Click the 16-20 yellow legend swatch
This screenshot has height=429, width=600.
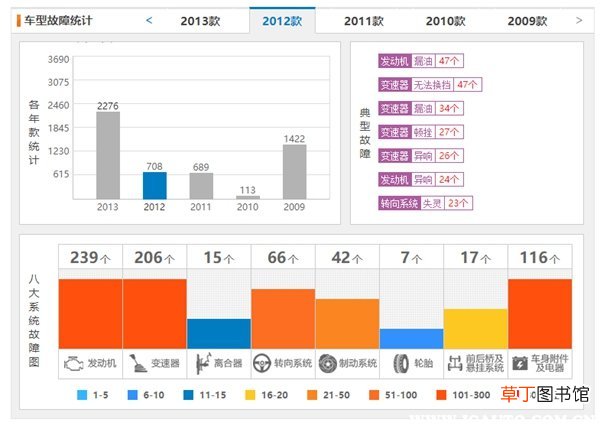click(250, 395)
